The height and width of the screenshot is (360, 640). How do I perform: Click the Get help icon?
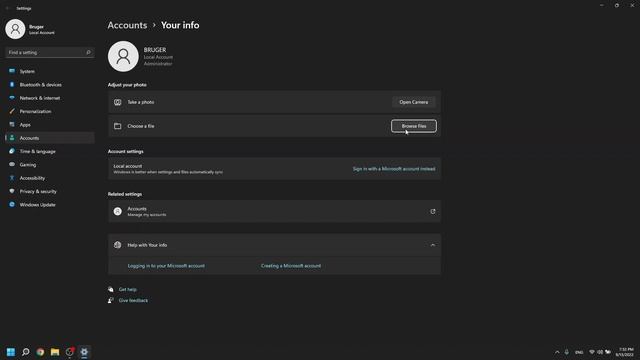click(x=111, y=289)
